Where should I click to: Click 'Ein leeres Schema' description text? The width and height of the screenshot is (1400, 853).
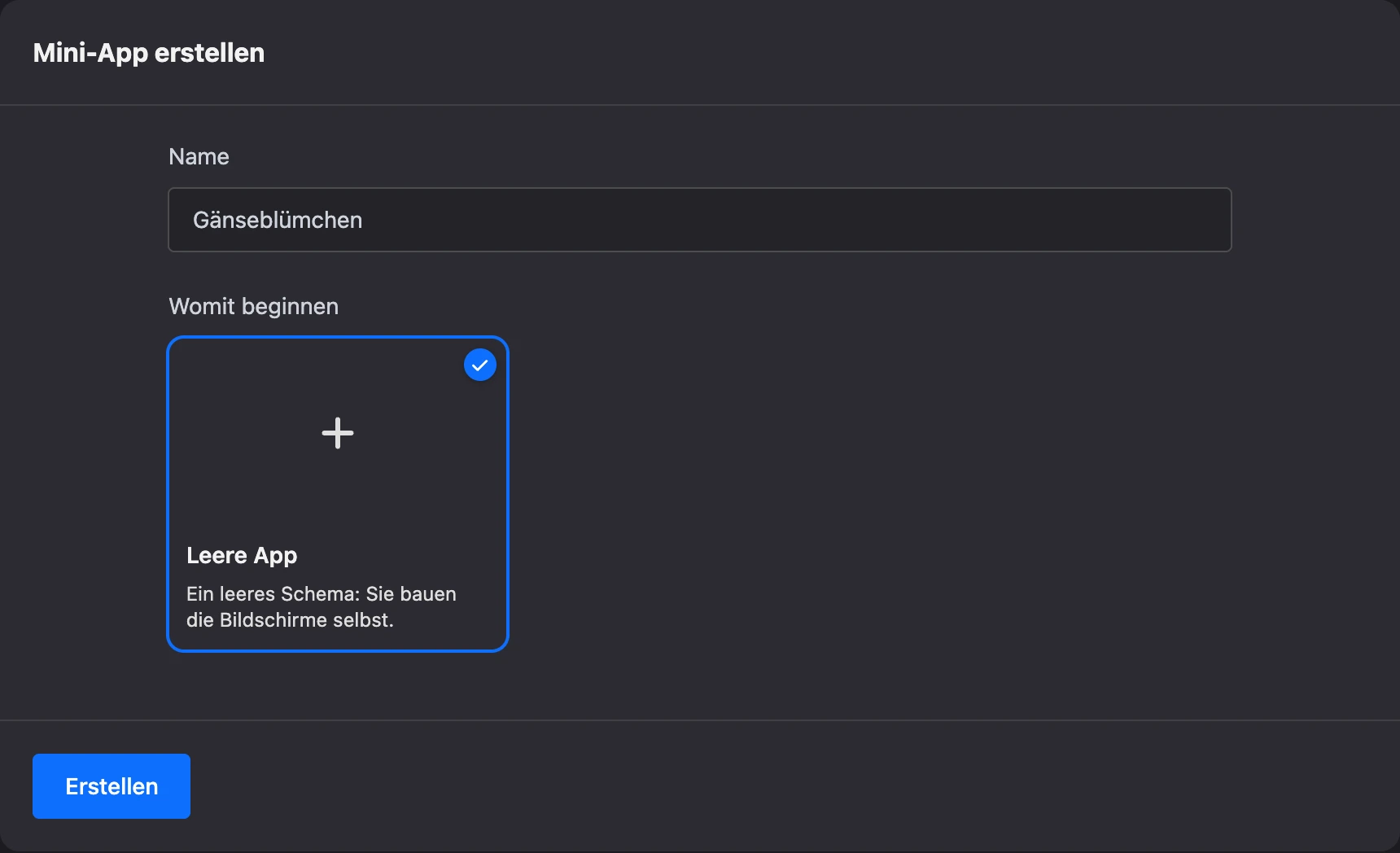pos(322,606)
